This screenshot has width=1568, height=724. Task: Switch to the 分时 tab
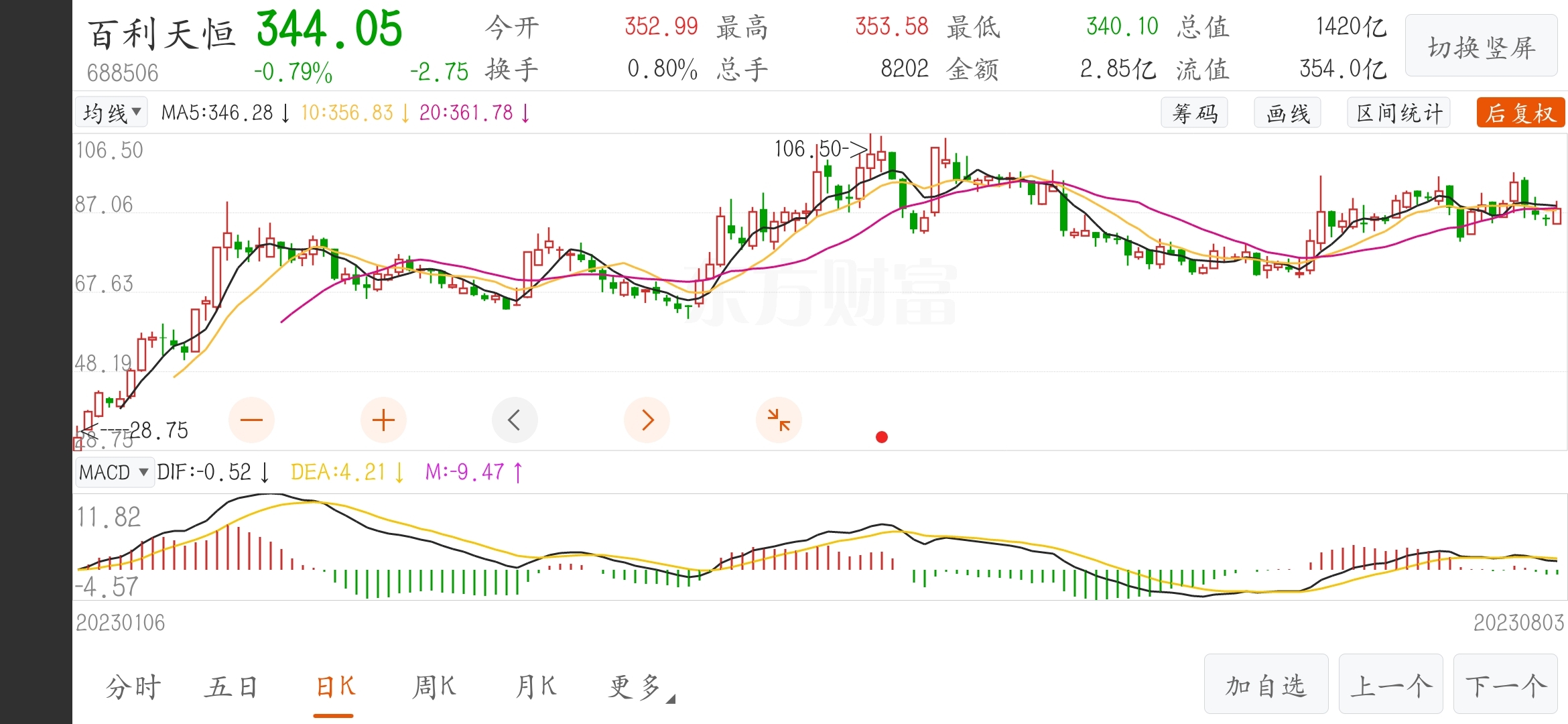133,687
